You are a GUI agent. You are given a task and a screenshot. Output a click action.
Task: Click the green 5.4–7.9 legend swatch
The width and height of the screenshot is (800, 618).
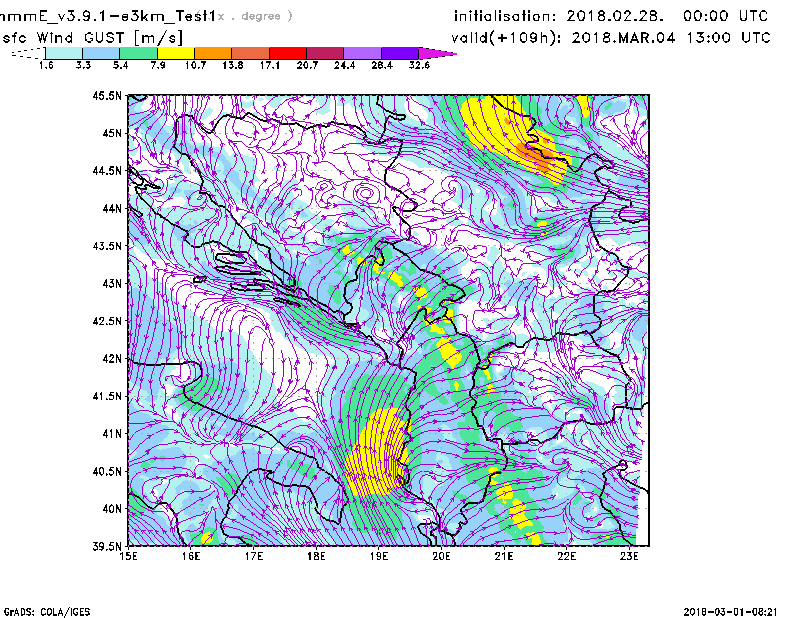pyautogui.click(x=138, y=53)
